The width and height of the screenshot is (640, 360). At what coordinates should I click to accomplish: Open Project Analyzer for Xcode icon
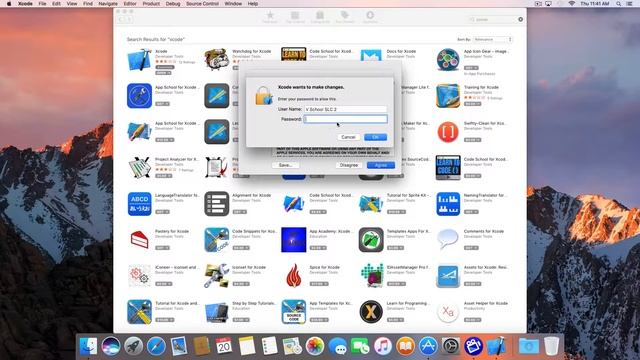point(139,167)
